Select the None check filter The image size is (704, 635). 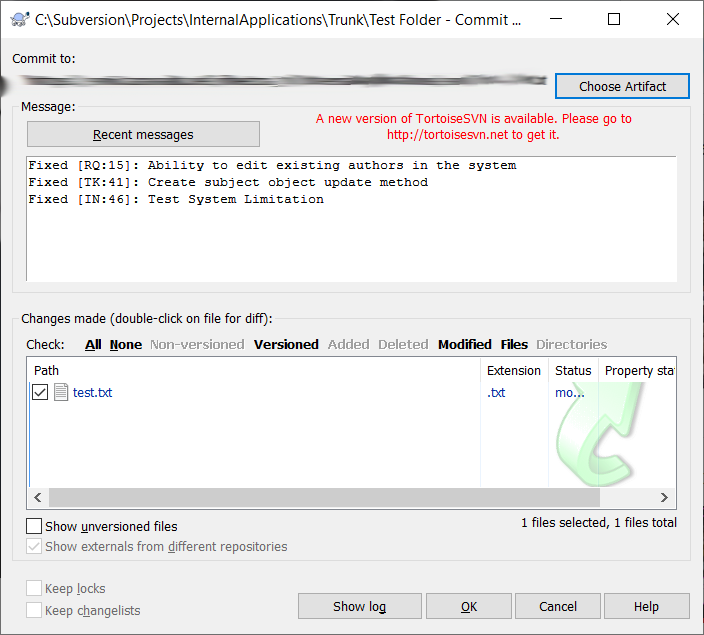point(126,344)
